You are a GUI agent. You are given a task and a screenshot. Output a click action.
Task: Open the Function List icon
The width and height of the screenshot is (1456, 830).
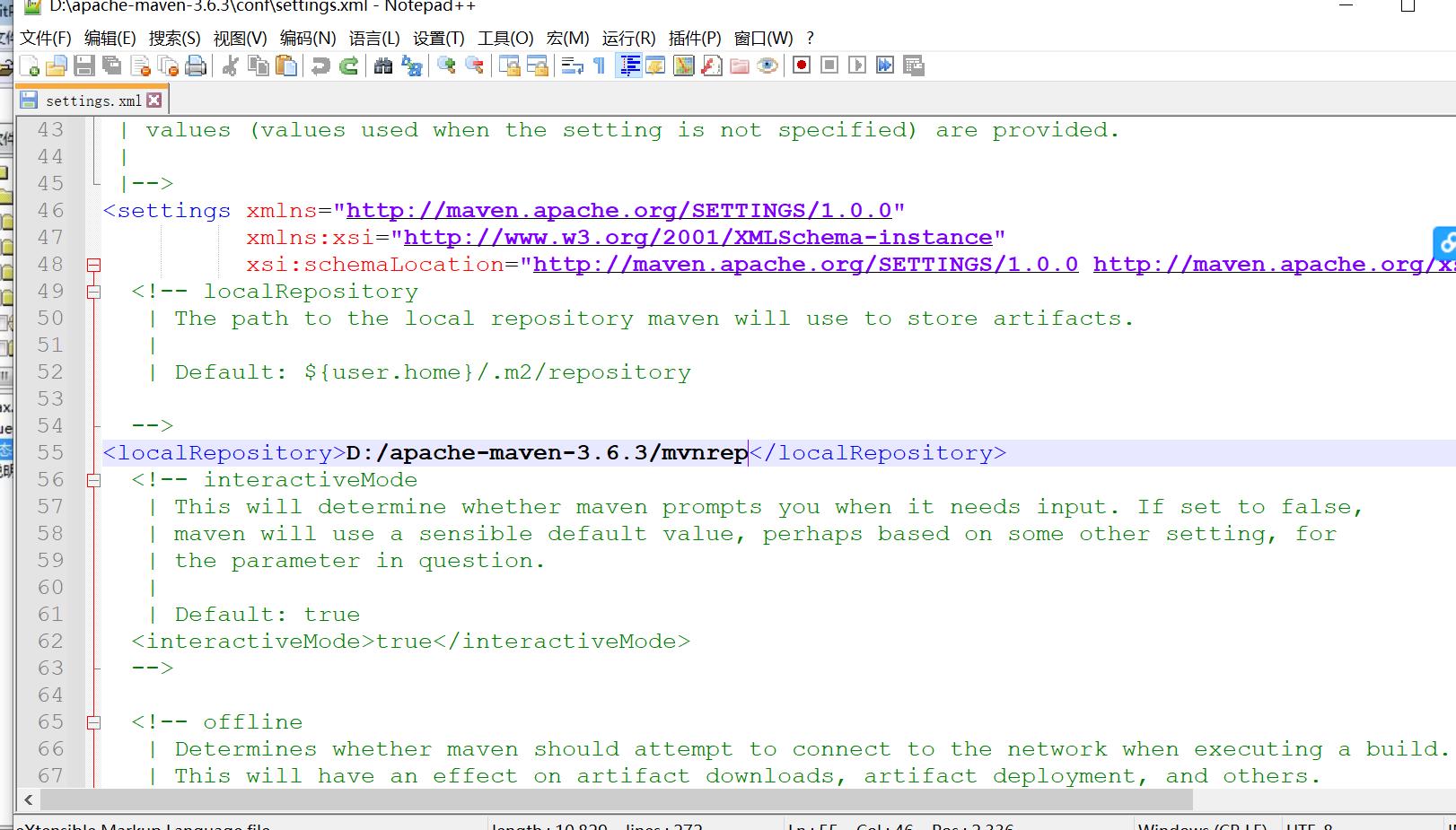(712, 66)
